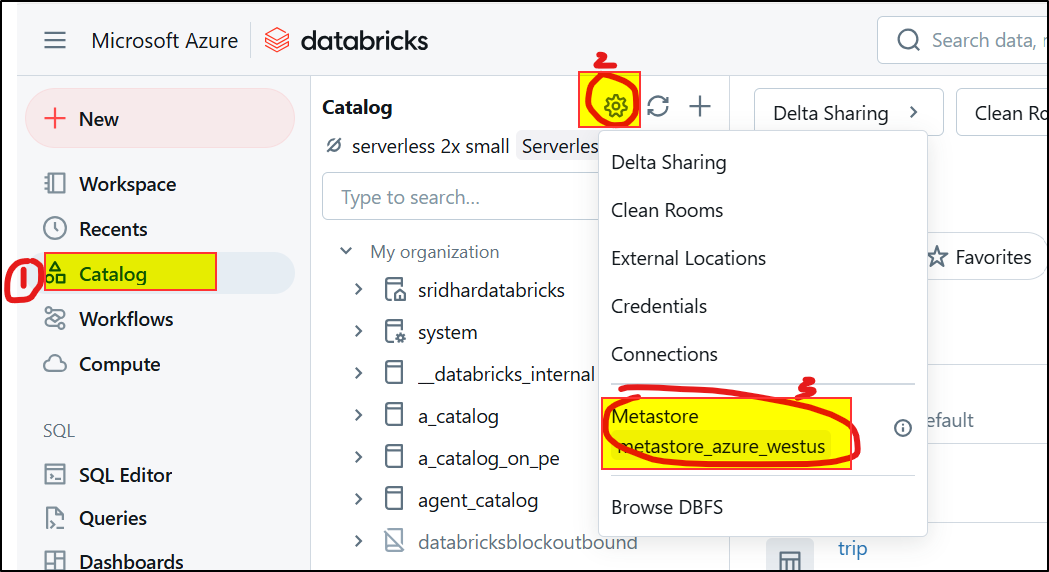This screenshot has width=1049, height=572.
Task: Click the databricks logo
Action: pyautogui.click(x=346, y=40)
